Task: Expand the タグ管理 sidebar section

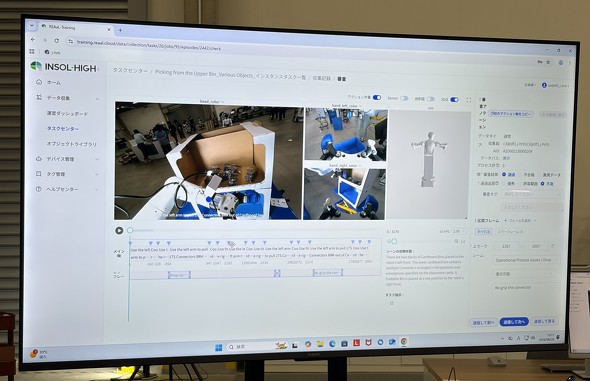Action: pos(97,175)
